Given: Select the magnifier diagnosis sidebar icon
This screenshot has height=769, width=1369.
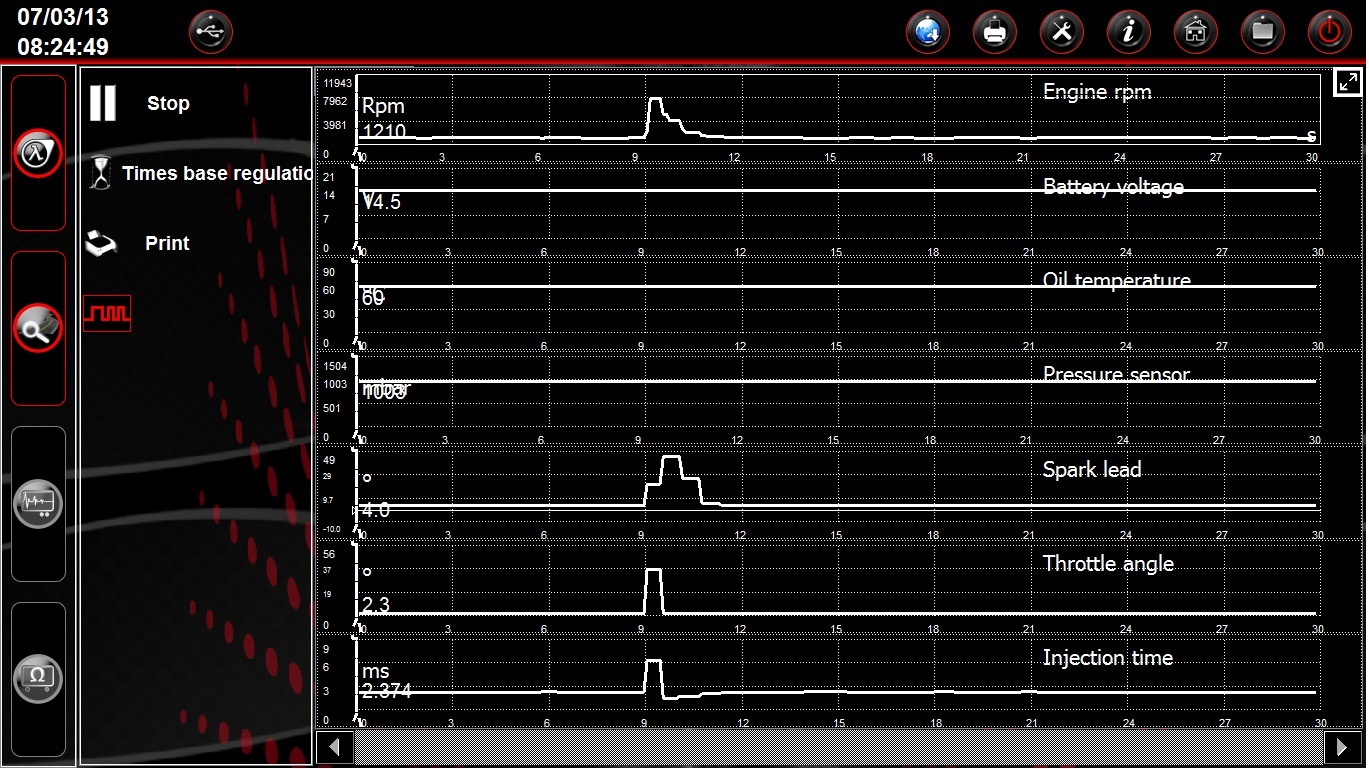Looking at the screenshot, I should click(x=38, y=328).
